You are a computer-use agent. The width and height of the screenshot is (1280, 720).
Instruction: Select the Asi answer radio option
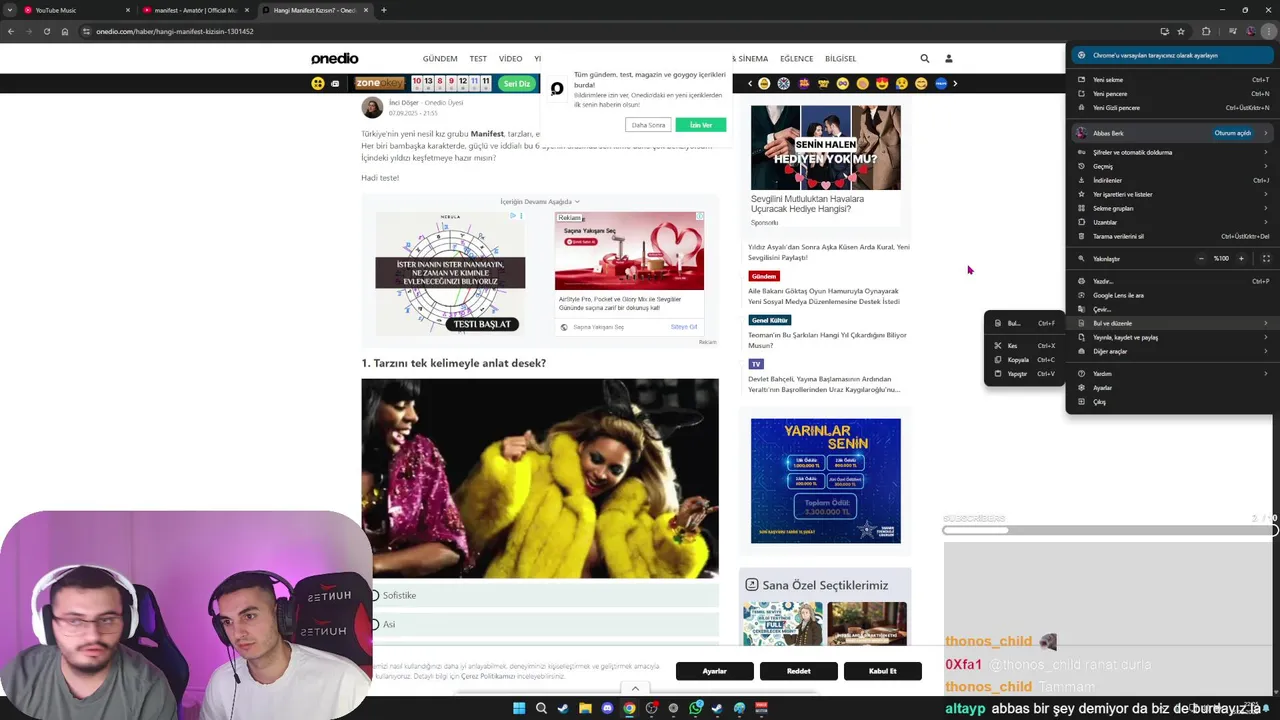point(375,624)
